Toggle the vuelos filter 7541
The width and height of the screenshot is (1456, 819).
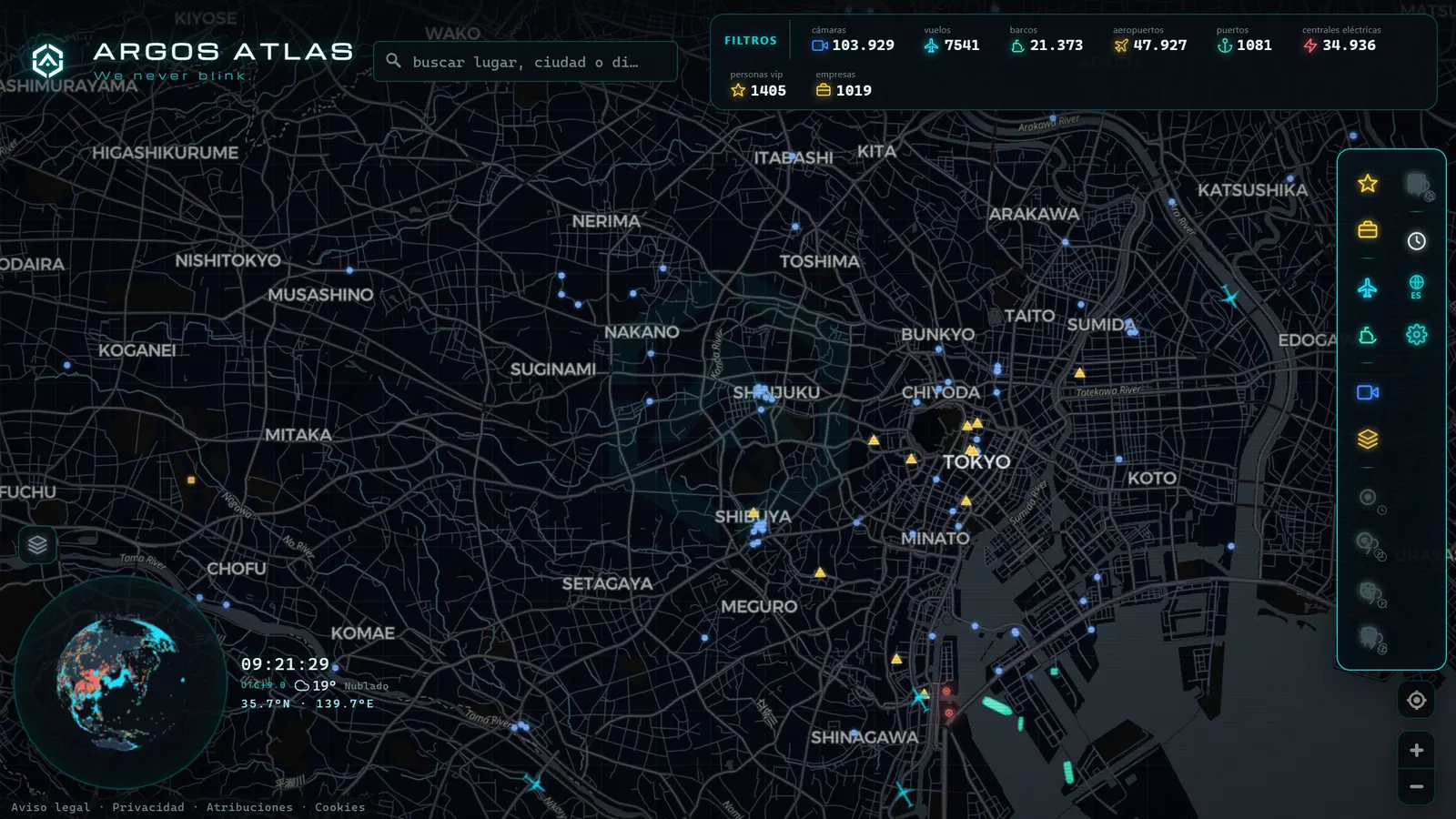952,39
